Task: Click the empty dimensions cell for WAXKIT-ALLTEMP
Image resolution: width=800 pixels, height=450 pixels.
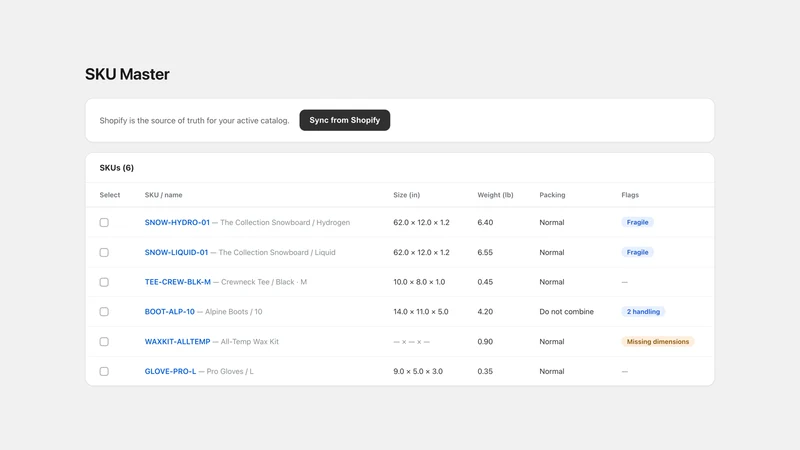Action: pyautogui.click(x=411, y=342)
